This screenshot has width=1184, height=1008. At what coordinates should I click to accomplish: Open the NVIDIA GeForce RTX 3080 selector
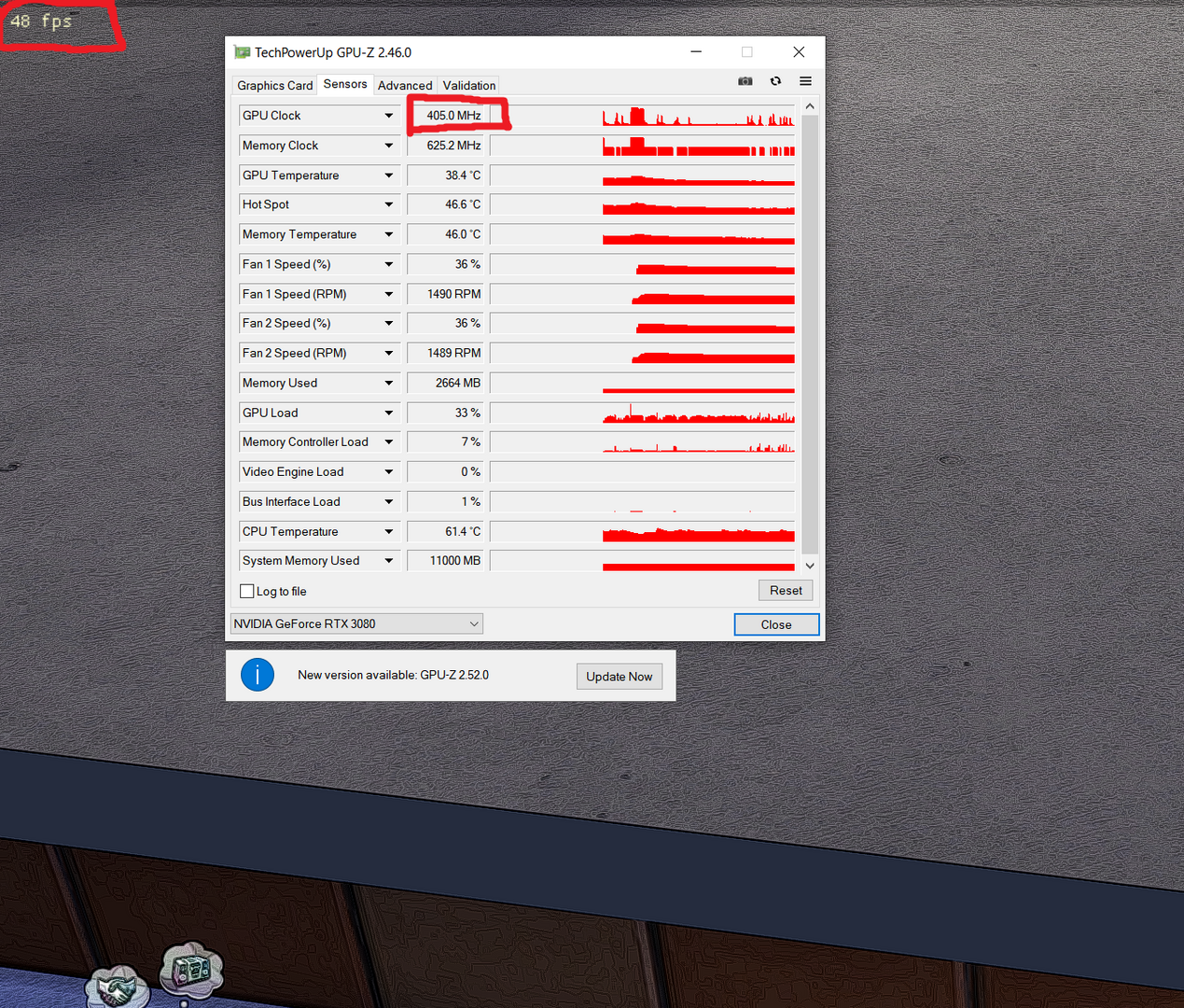[x=356, y=623]
